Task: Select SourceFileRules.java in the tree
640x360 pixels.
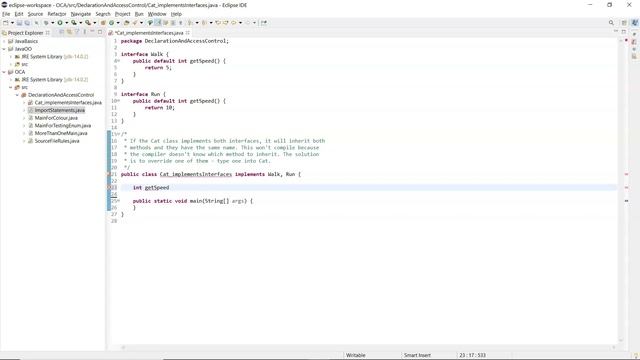Action: pyautogui.click(x=57, y=141)
